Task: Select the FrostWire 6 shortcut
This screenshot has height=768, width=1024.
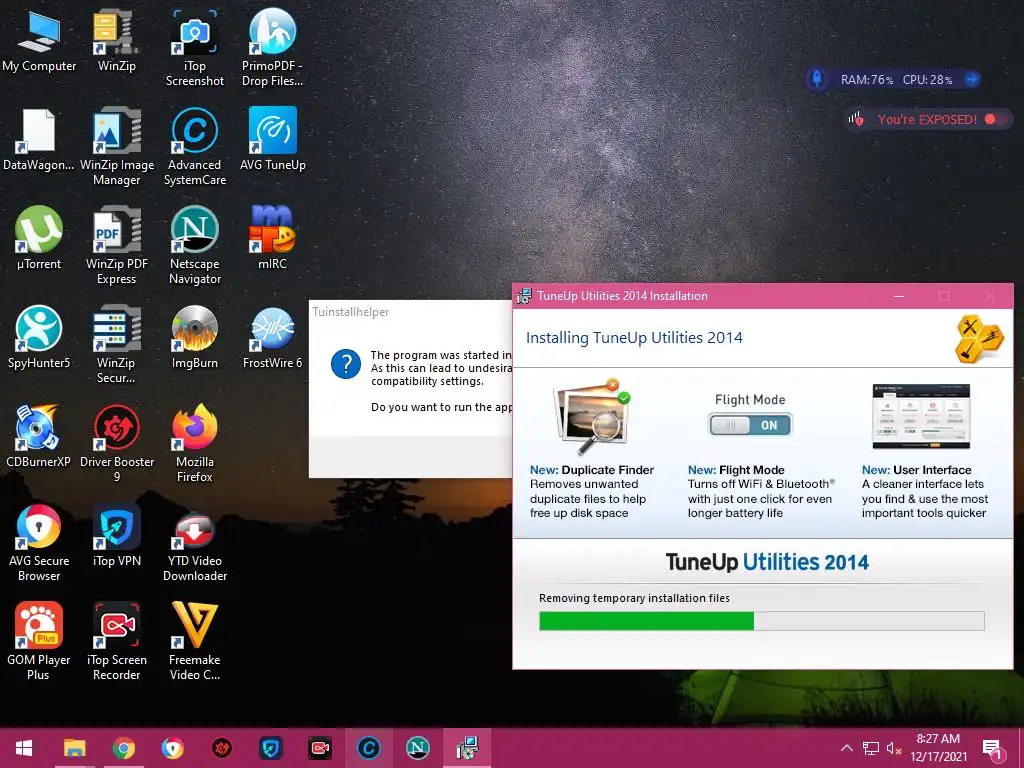Action: [272, 338]
